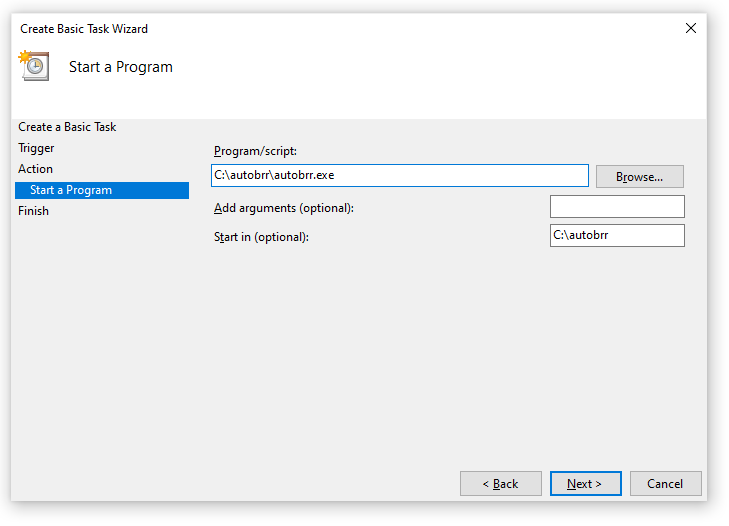Click the Start a Program heading
This screenshot has height=526, width=729.
121,67
